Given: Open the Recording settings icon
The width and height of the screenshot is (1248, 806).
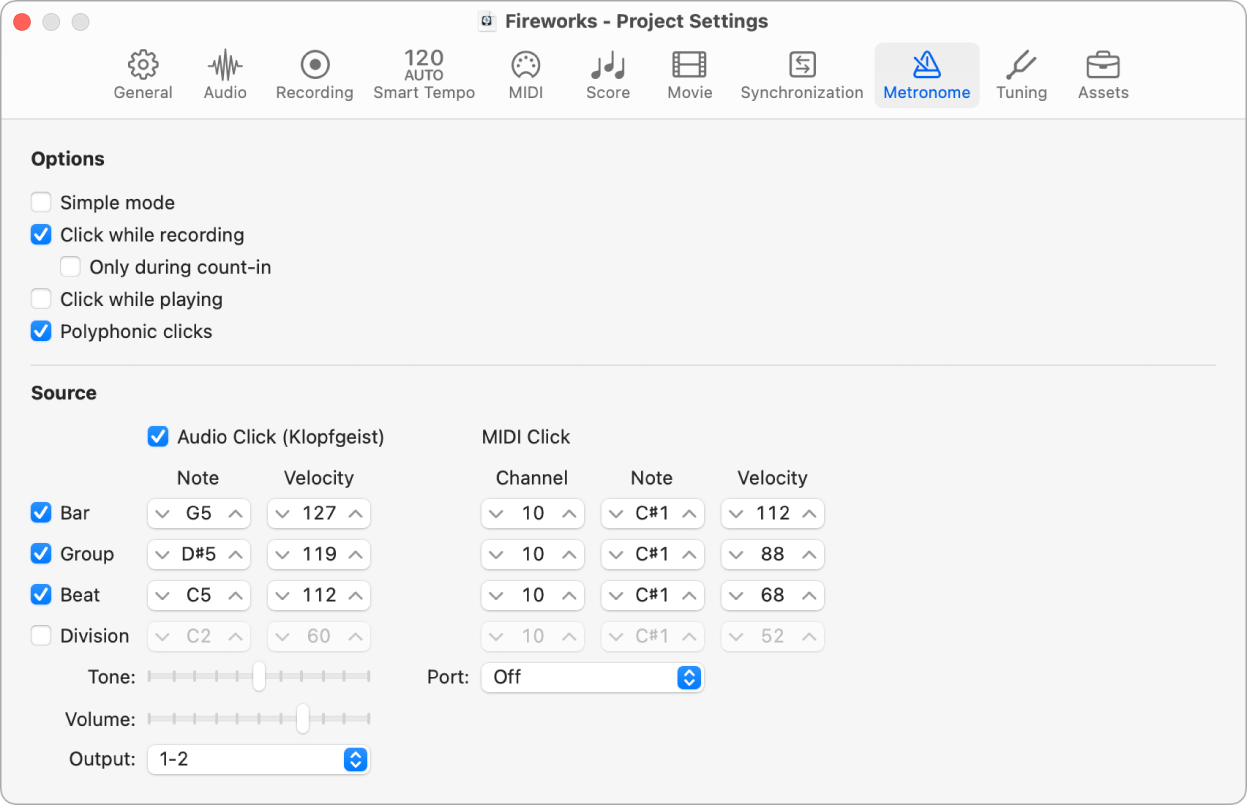Looking at the screenshot, I should [x=314, y=74].
